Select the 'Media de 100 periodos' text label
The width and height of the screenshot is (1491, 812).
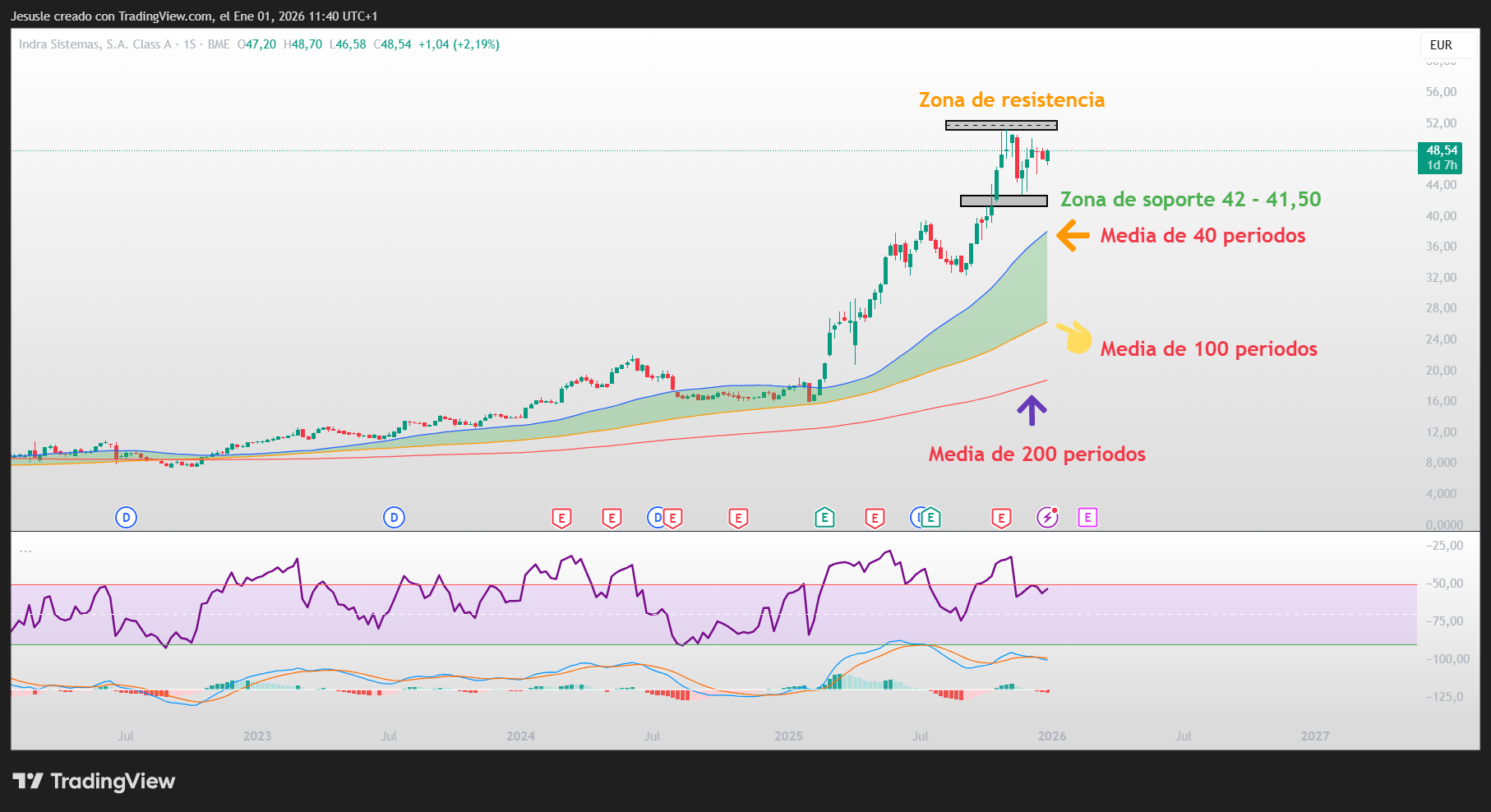pos(1208,348)
